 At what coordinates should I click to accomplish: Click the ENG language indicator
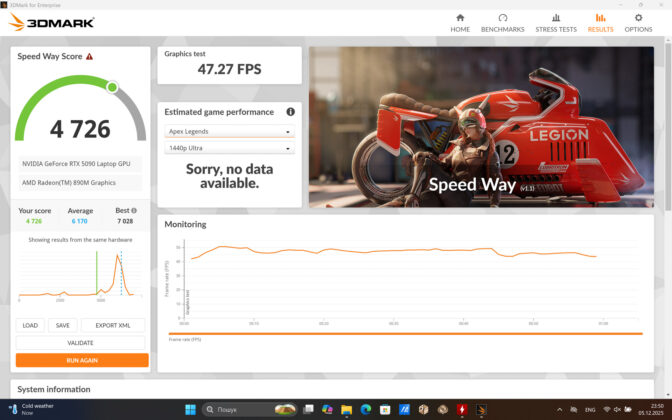(590, 410)
